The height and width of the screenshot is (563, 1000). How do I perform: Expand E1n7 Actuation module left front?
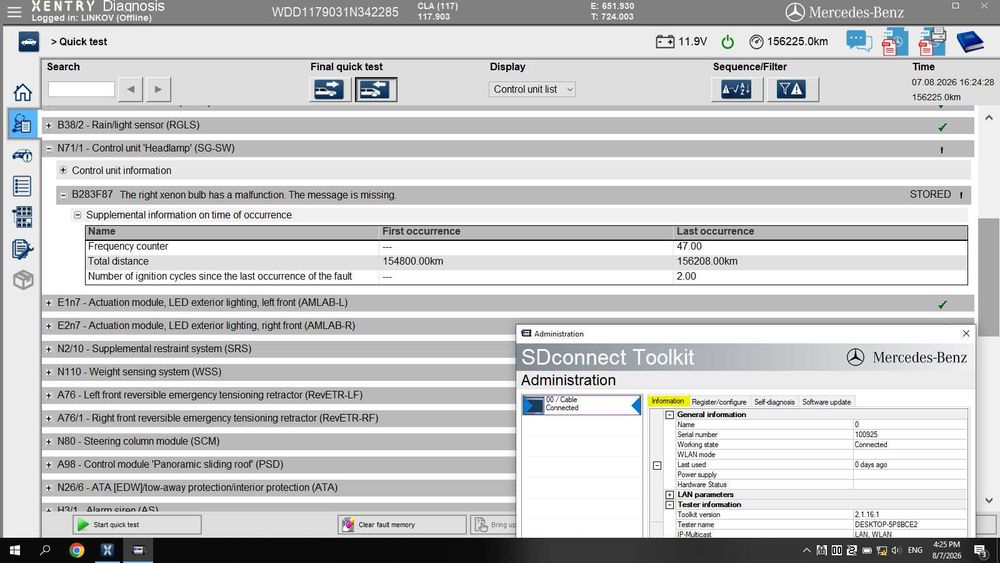click(x=48, y=303)
